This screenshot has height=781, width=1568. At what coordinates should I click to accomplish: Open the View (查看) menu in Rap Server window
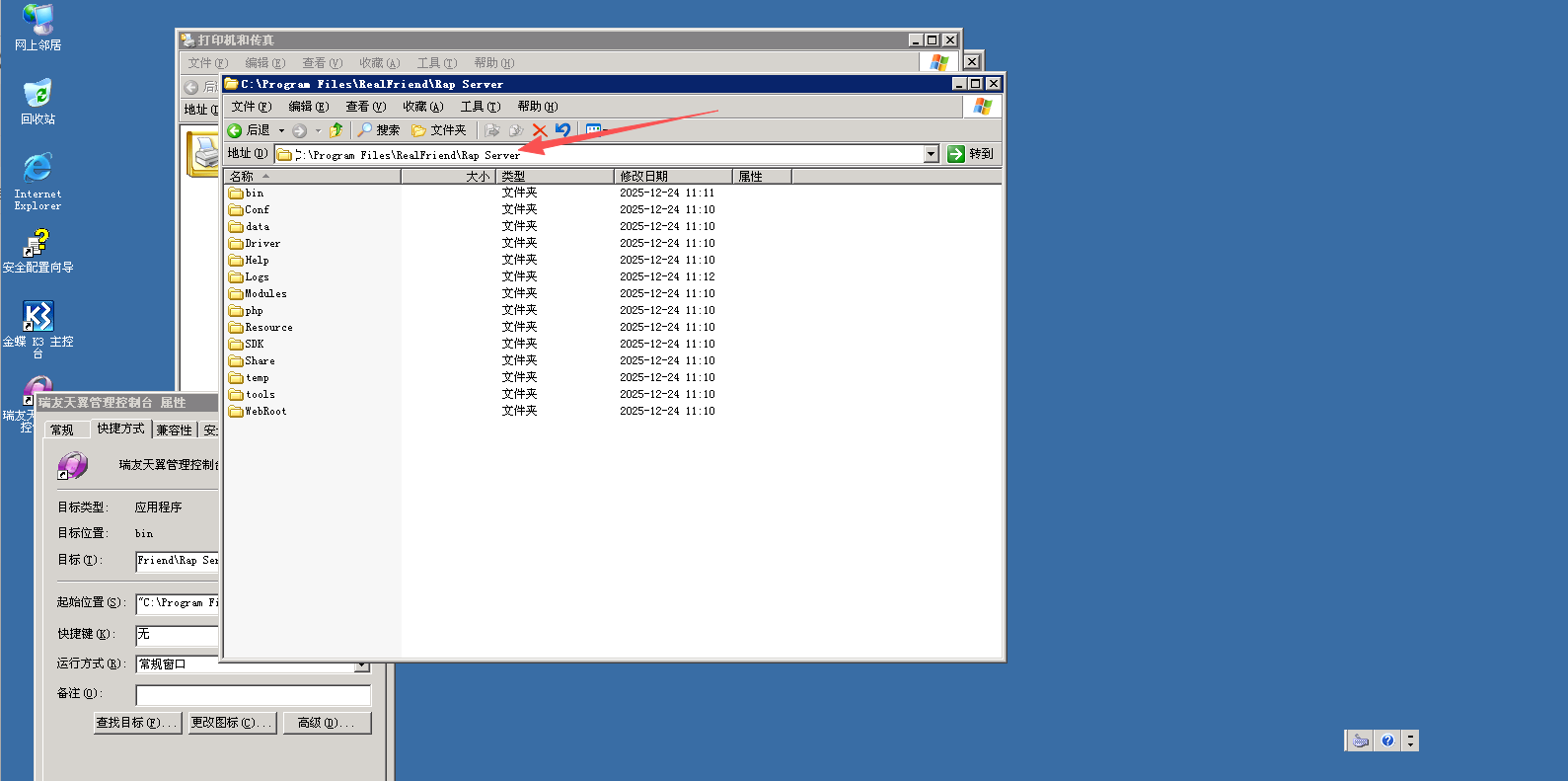coord(365,107)
